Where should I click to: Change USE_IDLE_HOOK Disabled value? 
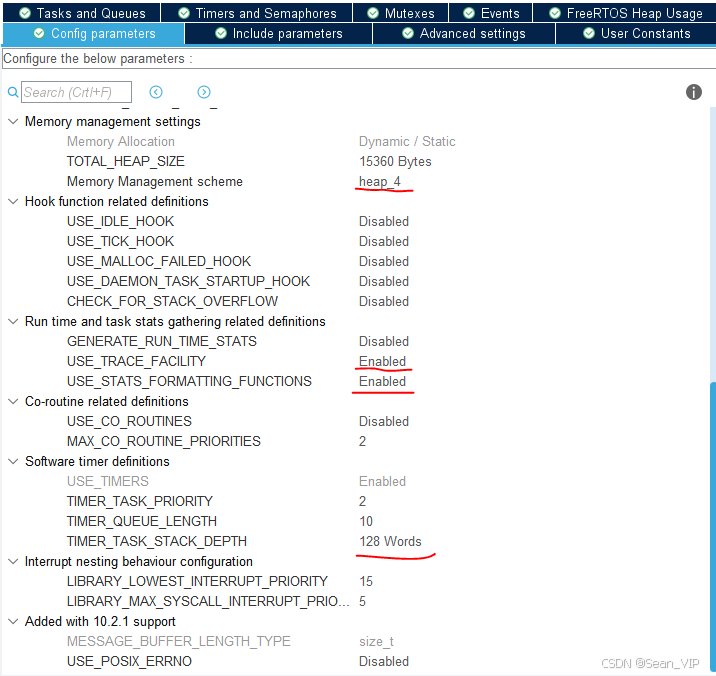pos(384,222)
